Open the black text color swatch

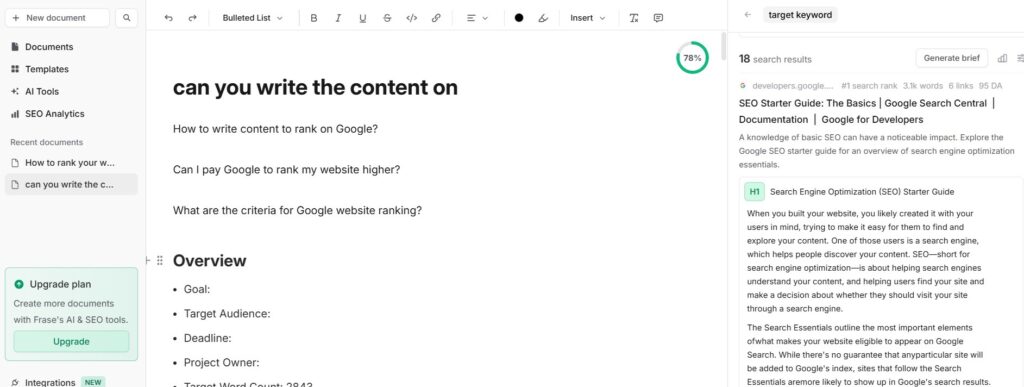[519, 18]
